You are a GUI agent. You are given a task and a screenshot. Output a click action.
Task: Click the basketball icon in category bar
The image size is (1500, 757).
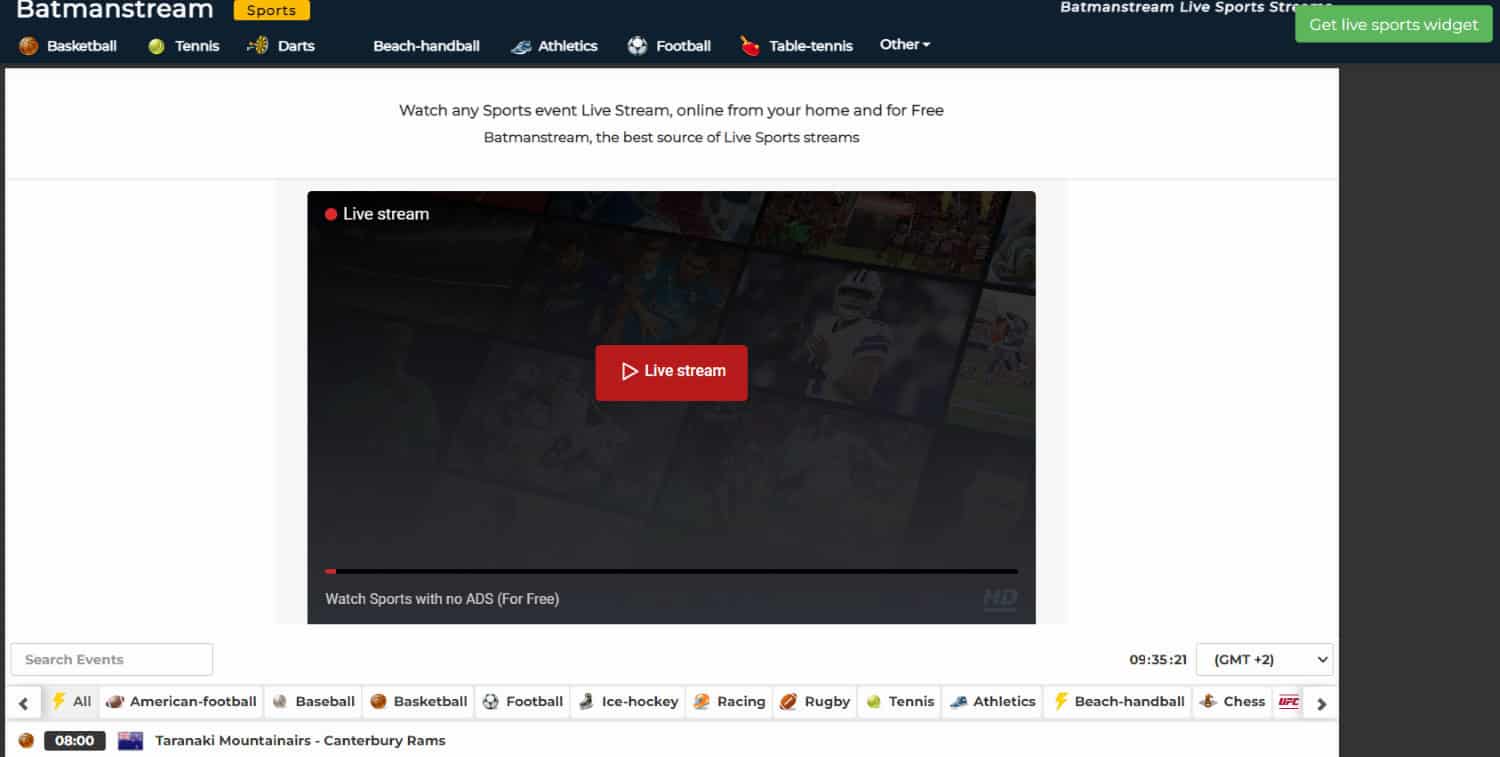378,702
